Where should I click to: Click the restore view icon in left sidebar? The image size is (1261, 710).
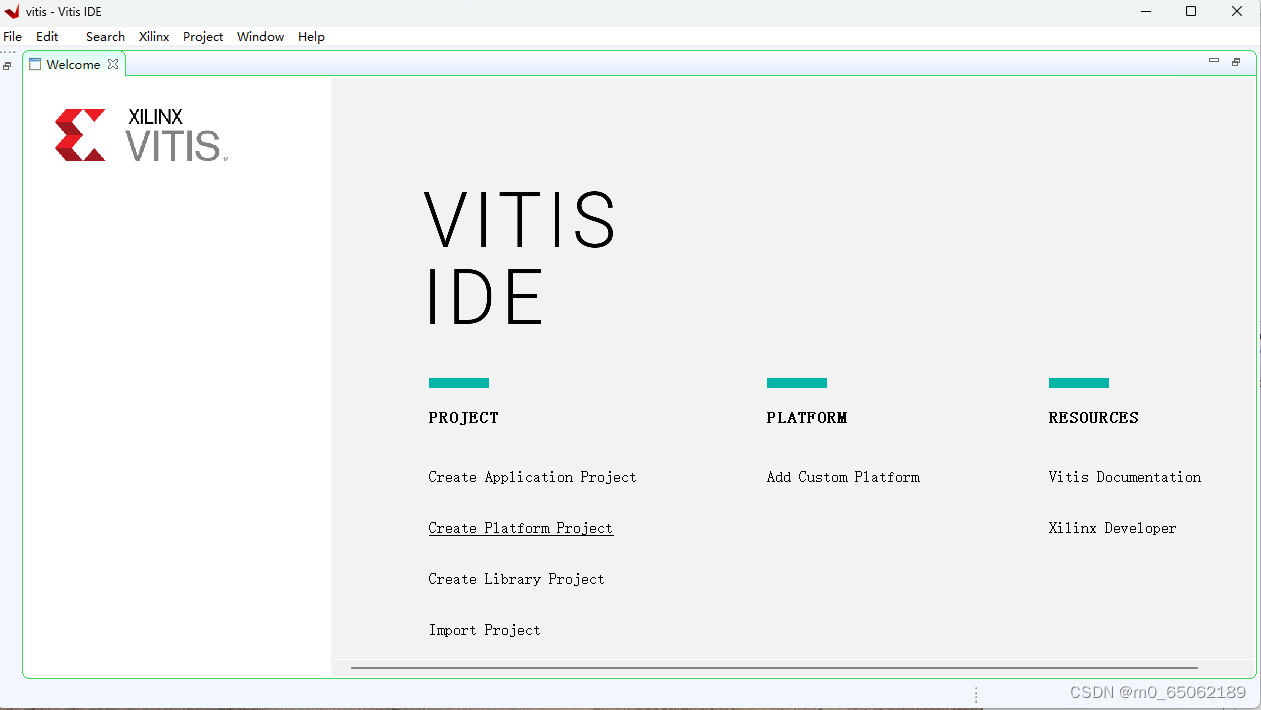click(7, 66)
